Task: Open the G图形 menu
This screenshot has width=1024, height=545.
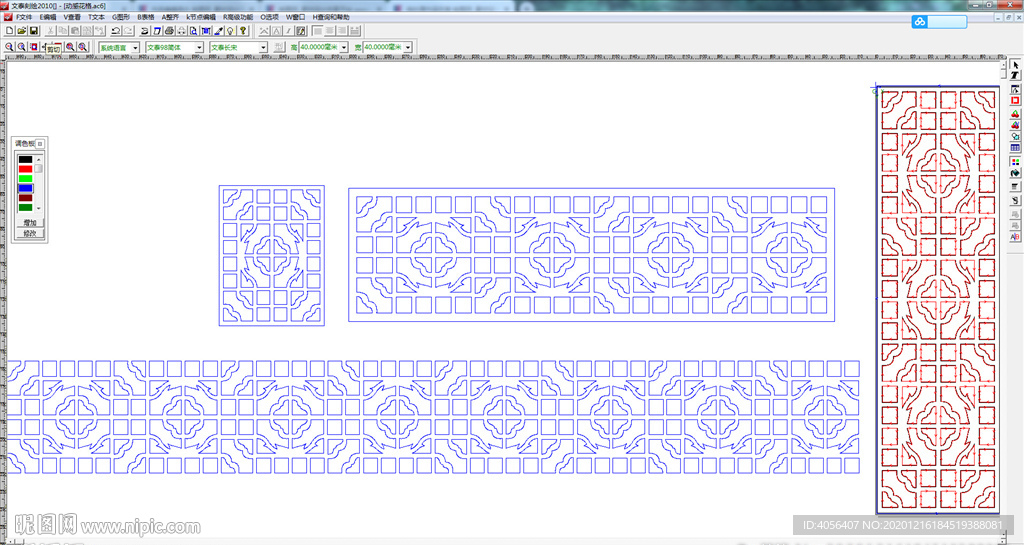Action: (121, 17)
